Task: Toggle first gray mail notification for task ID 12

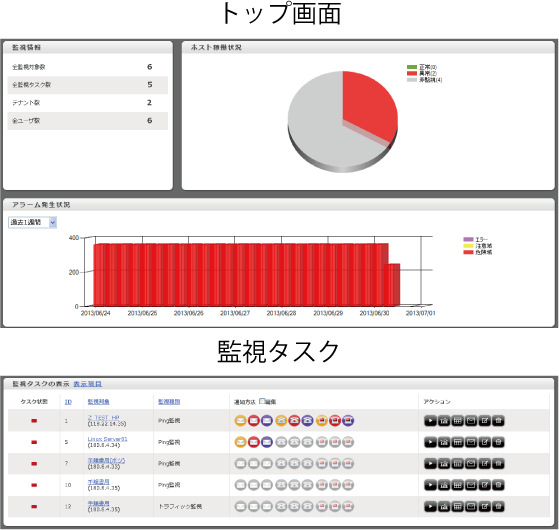Action: 241,506
